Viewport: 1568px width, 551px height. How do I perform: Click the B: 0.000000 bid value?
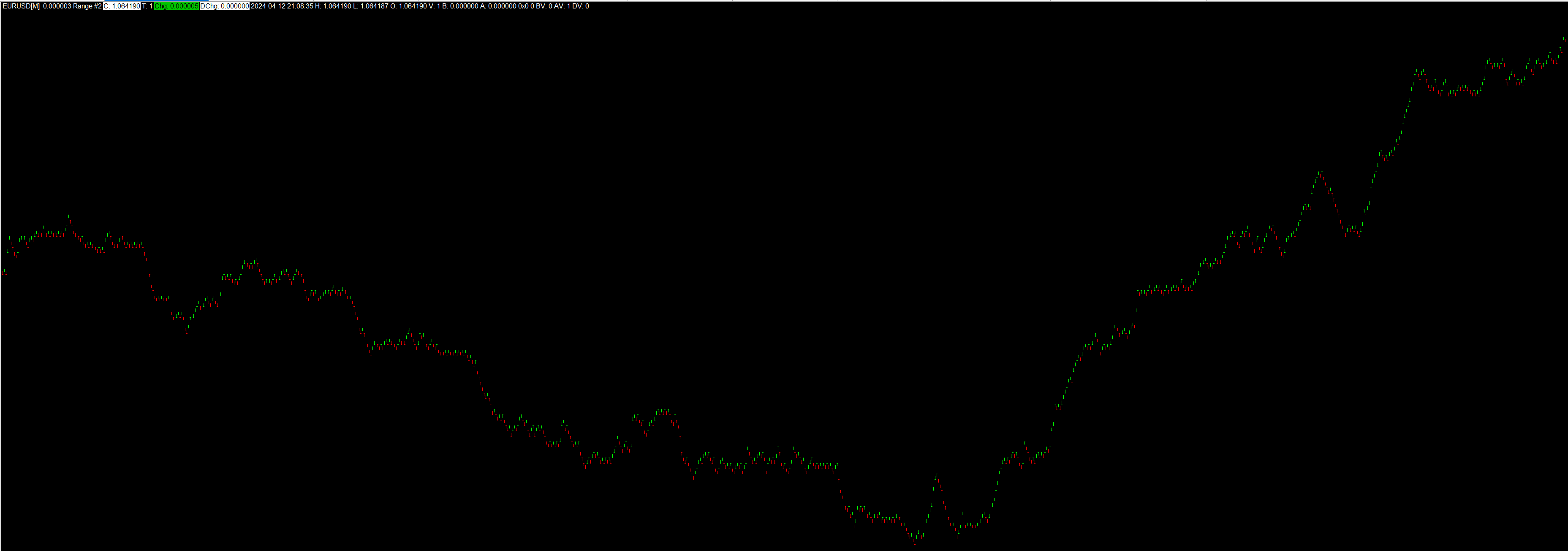pos(460,6)
